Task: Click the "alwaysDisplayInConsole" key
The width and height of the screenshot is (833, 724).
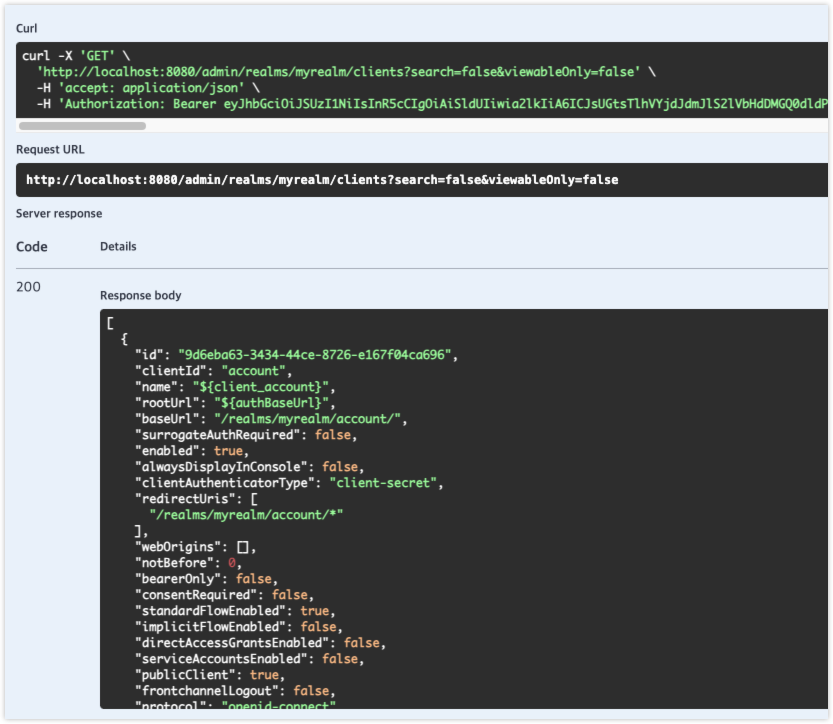Action: [222, 466]
